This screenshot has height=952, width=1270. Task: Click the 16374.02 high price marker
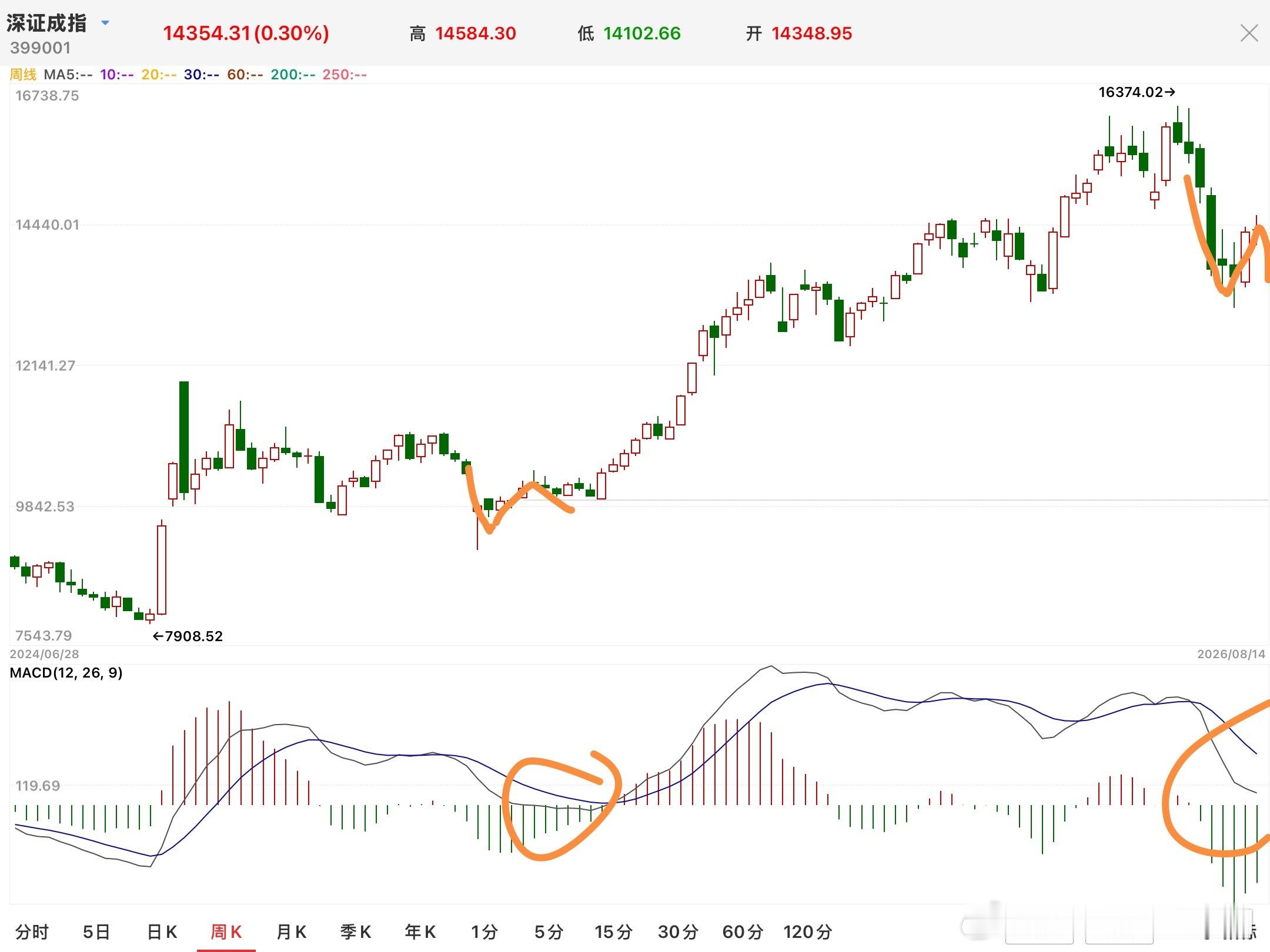1137,92
